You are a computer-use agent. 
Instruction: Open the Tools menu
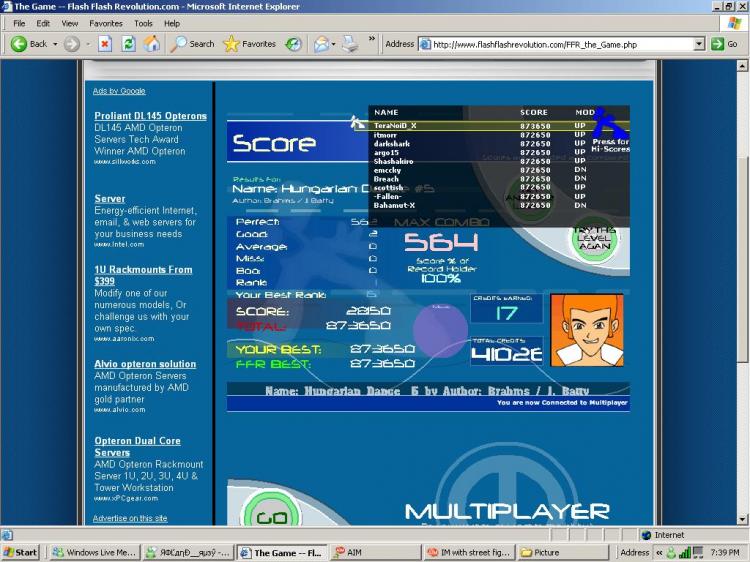pyautogui.click(x=143, y=23)
